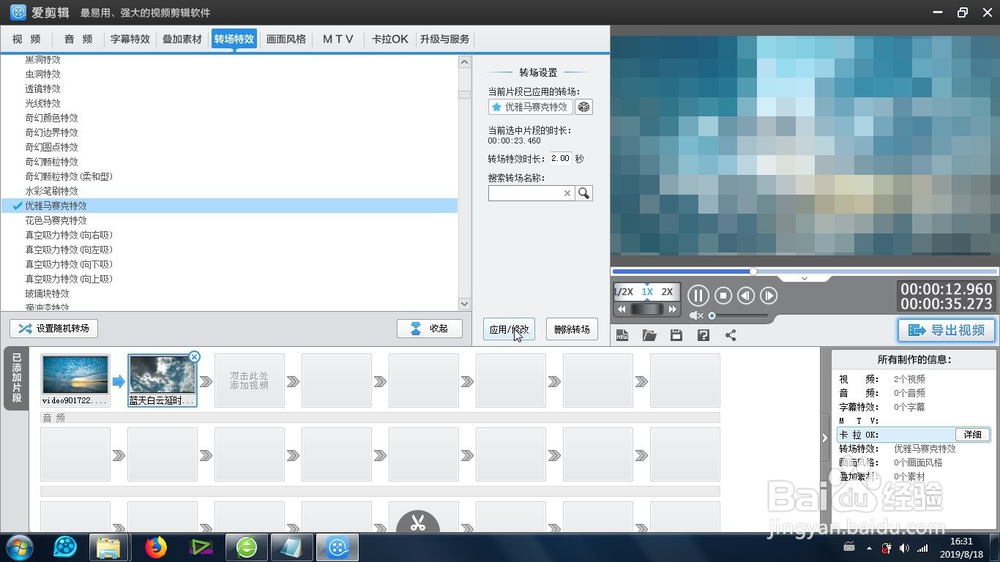Select the 花色马赛克特效 transition
1000x562 pixels.
click(56, 221)
